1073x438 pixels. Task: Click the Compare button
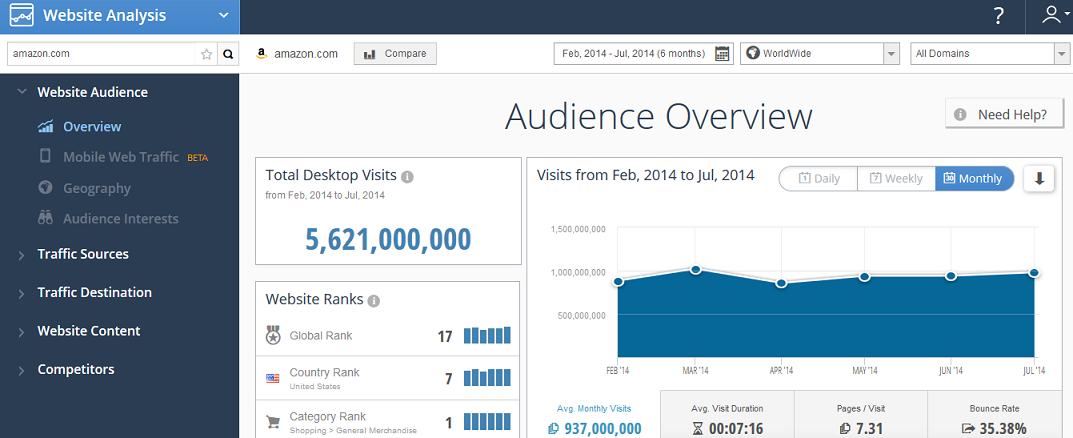[395, 53]
